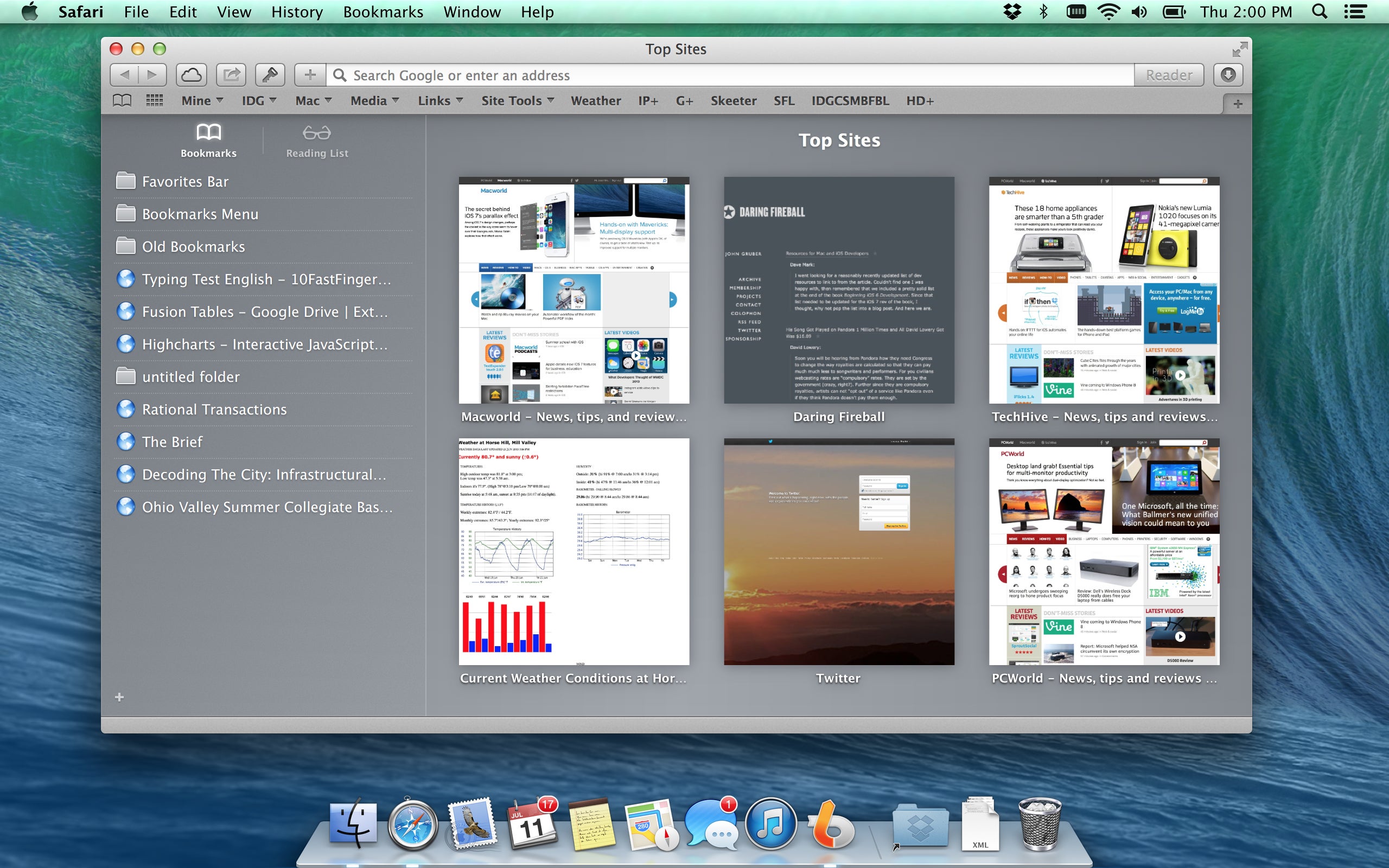Focus the search or address field
Screen dimensions: 1389x868
730,75
